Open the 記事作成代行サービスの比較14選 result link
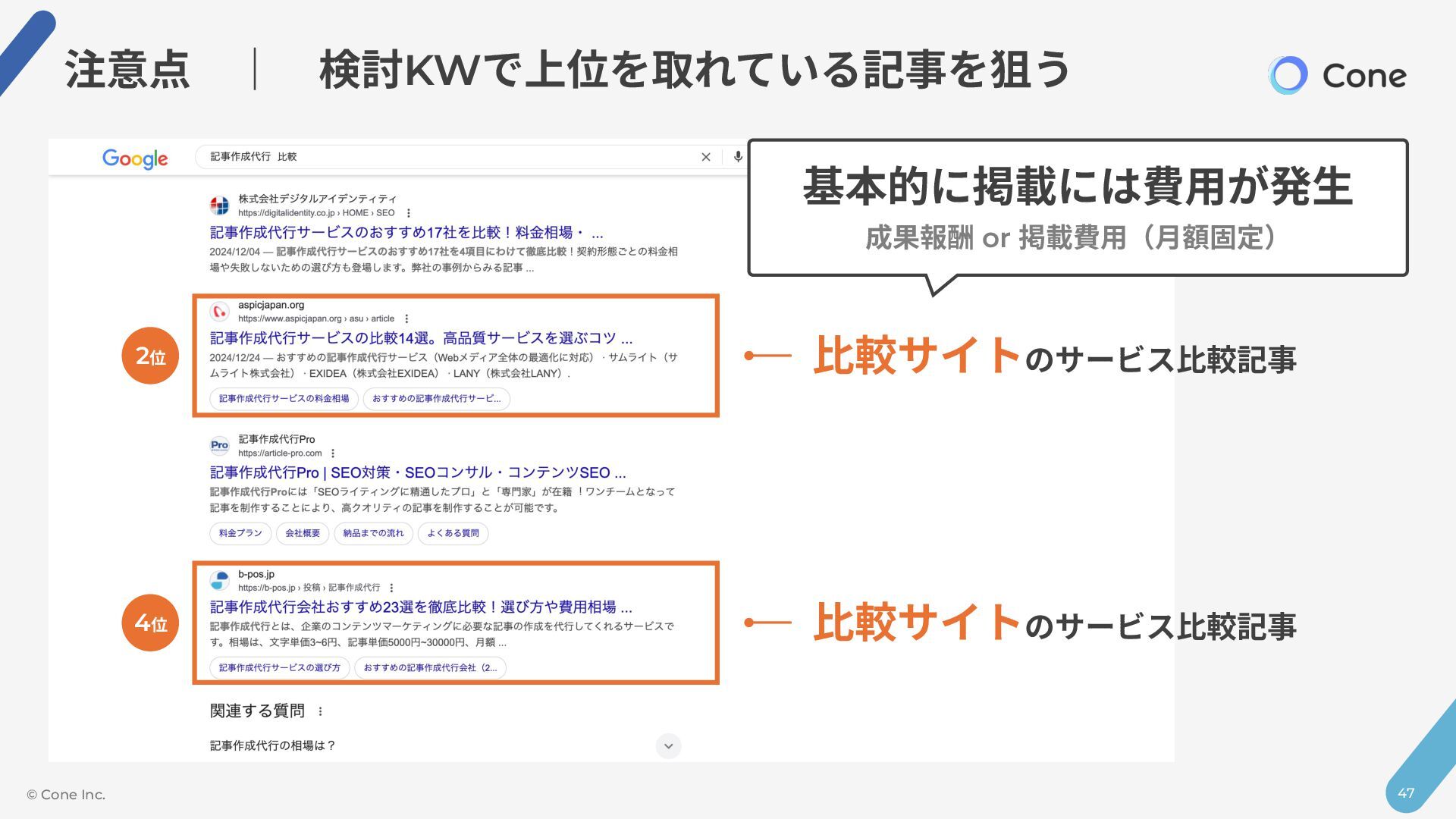1456x819 pixels. coord(421,338)
